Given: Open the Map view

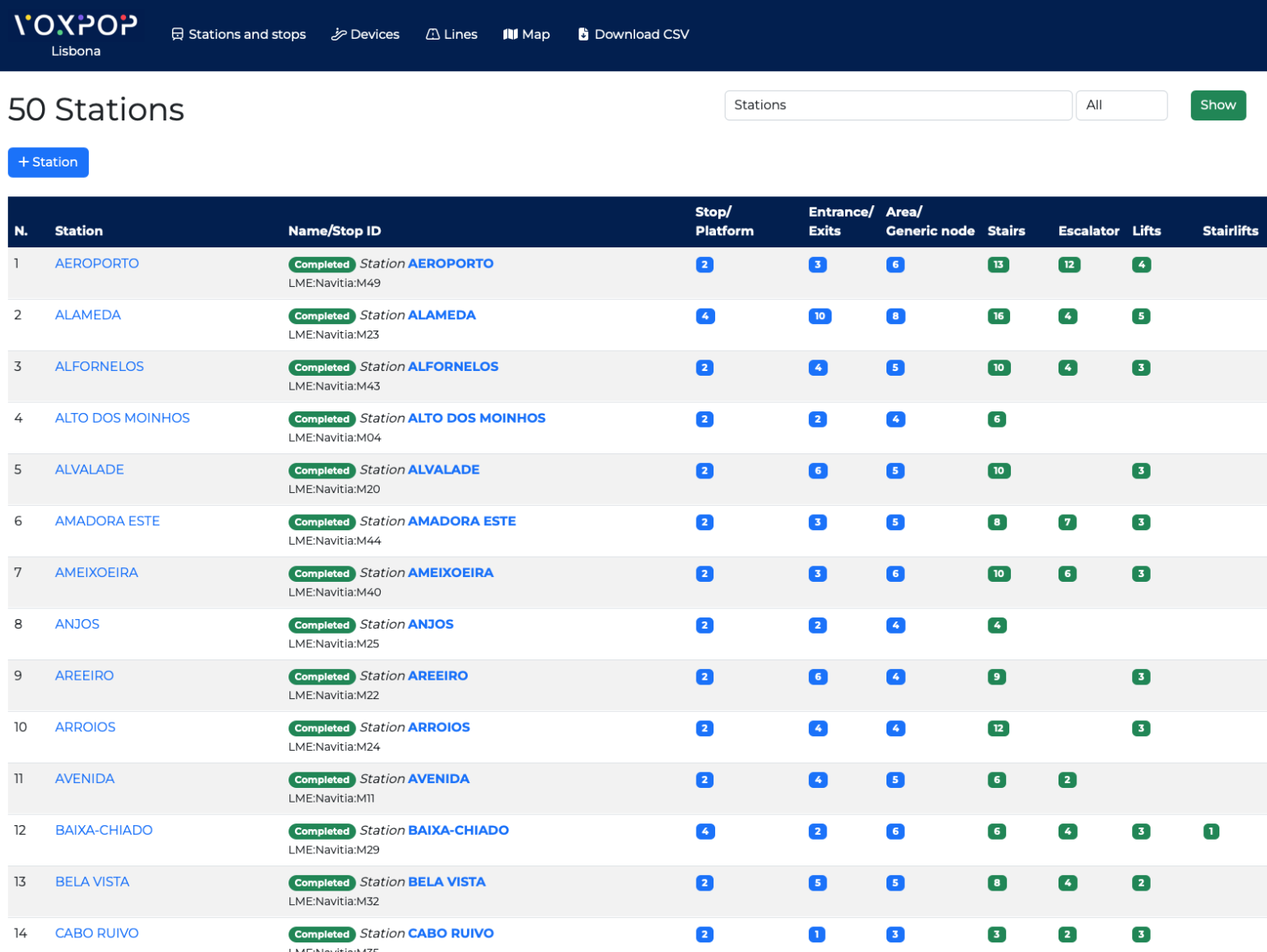Looking at the screenshot, I should [x=526, y=34].
